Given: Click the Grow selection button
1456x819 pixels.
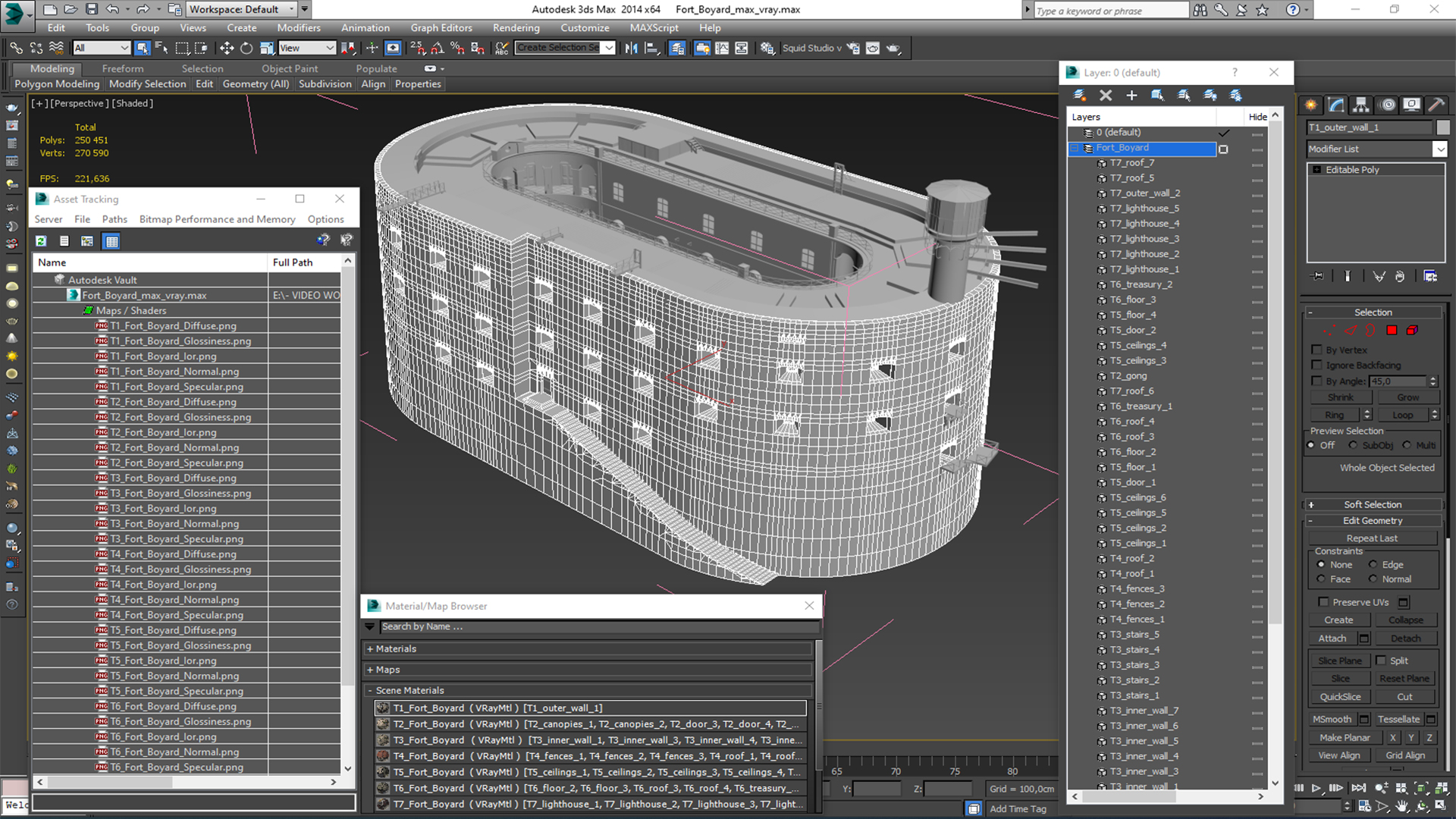Looking at the screenshot, I should pos(1407,397).
